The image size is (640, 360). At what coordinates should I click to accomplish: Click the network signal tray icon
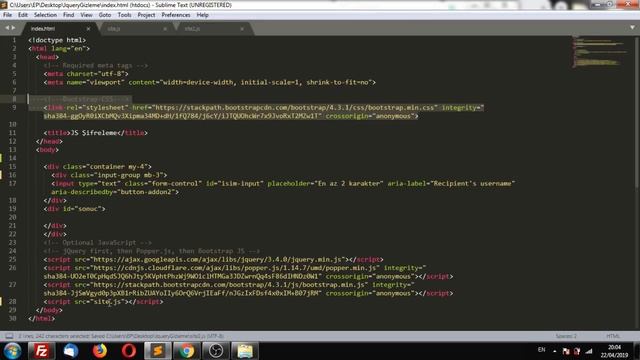pyautogui.click(x=589, y=351)
